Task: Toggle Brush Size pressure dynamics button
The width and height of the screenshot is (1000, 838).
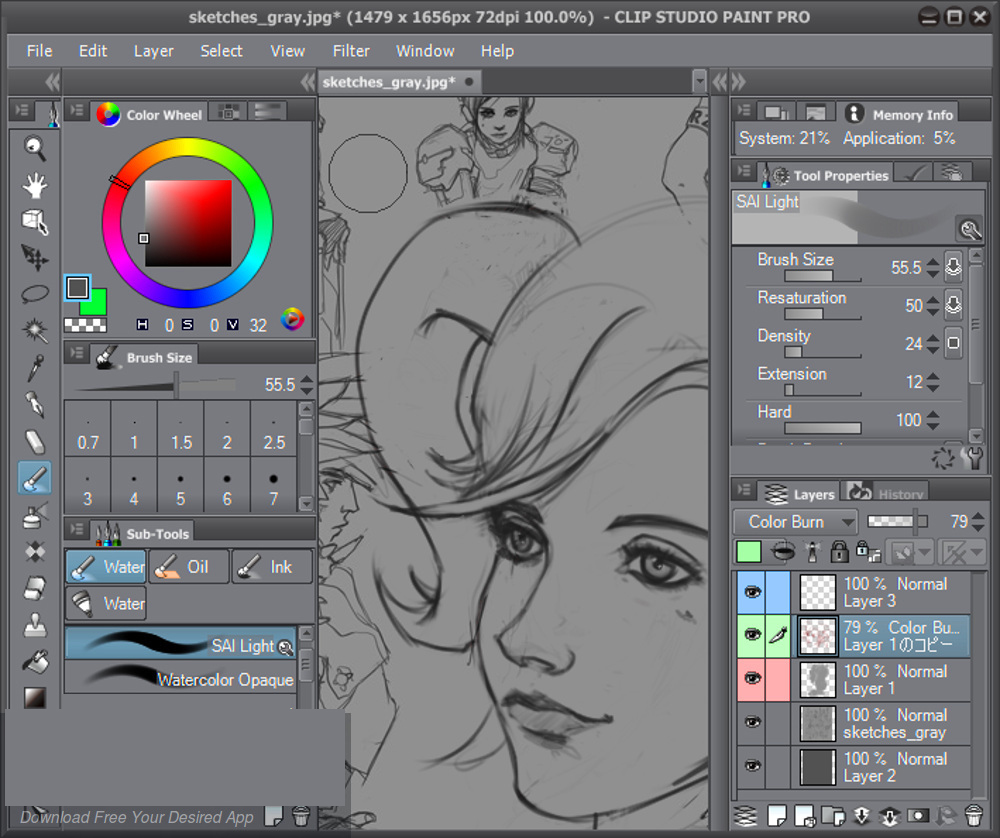Action: (x=953, y=267)
